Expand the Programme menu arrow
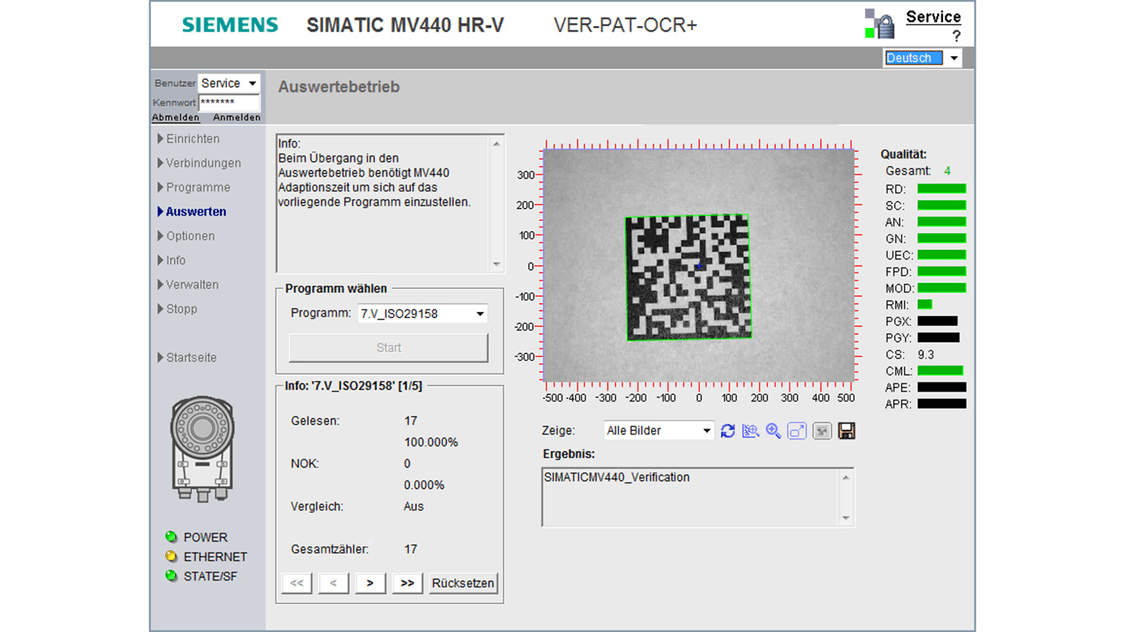The height and width of the screenshot is (632, 1125). click(160, 187)
